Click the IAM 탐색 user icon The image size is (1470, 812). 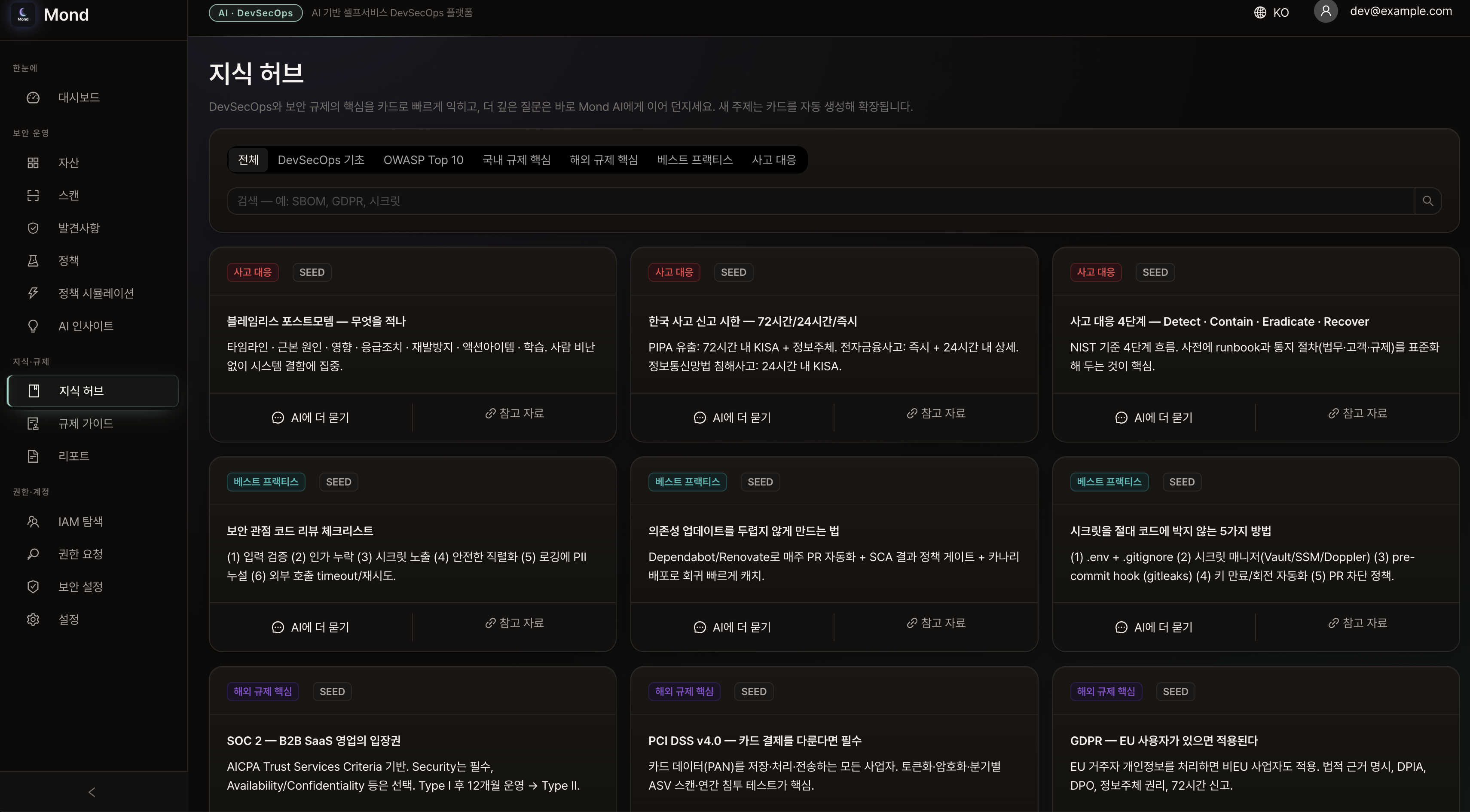(33, 522)
